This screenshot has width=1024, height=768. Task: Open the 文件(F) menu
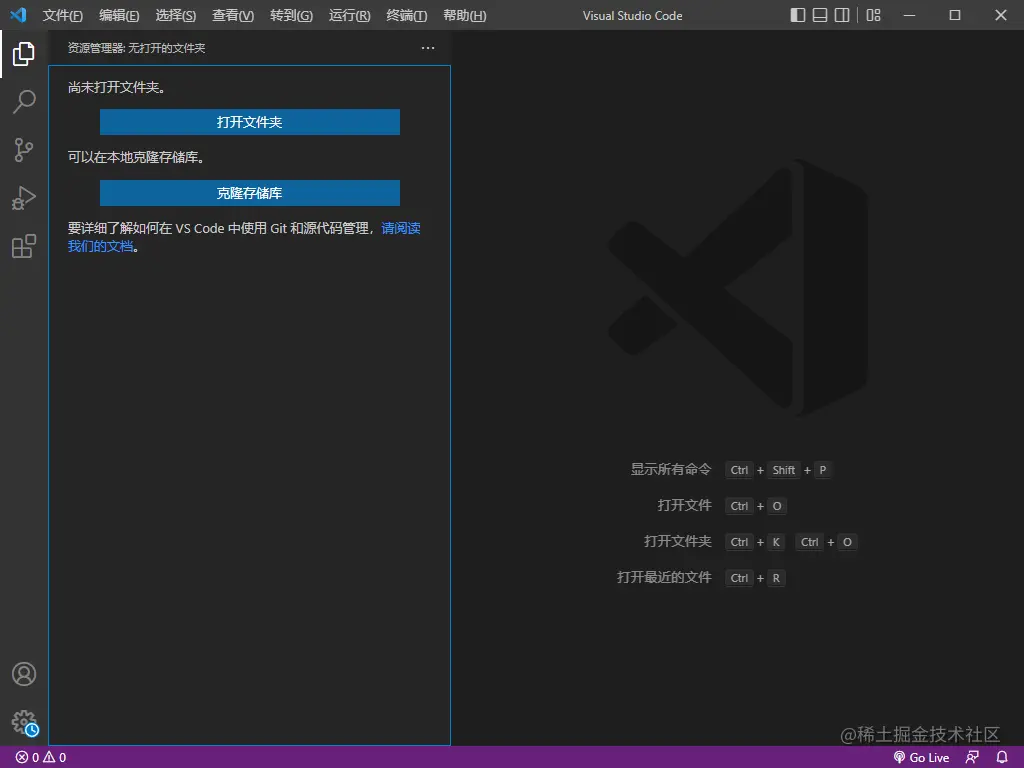coord(63,16)
